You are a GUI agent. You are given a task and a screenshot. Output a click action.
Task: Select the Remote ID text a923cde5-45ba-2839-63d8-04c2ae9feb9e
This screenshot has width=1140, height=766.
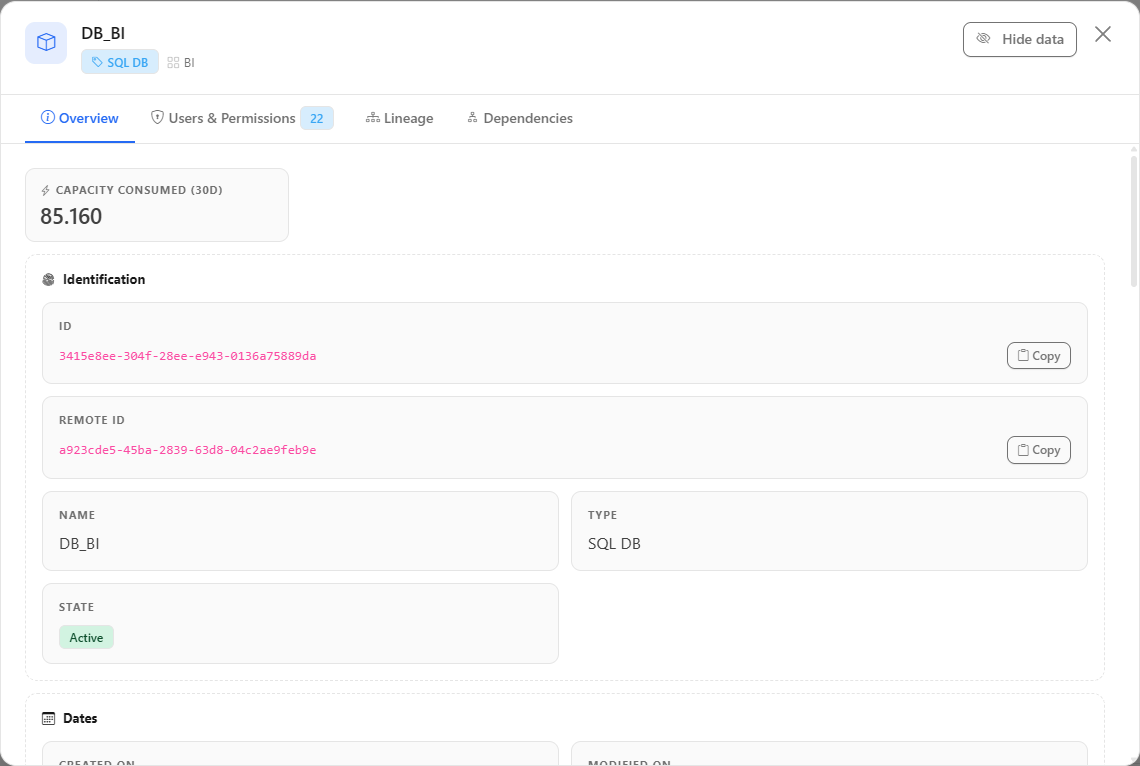[188, 450]
